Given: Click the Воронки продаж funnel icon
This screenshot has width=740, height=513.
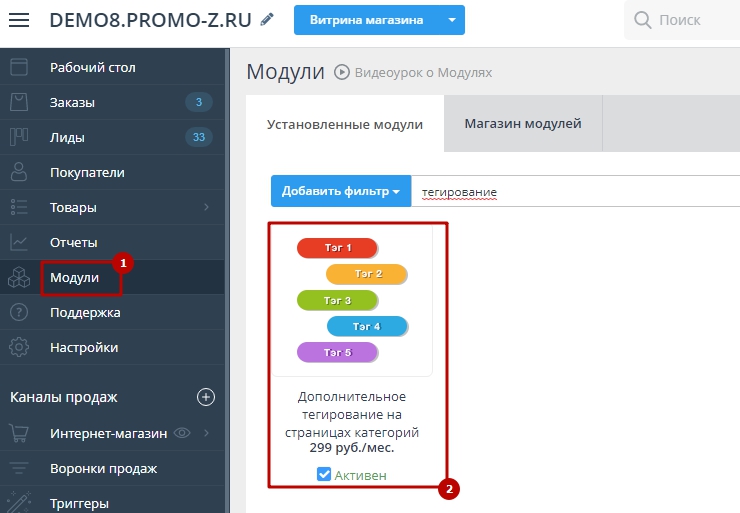Looking at the screenshot, I should (x=19, y=468).
